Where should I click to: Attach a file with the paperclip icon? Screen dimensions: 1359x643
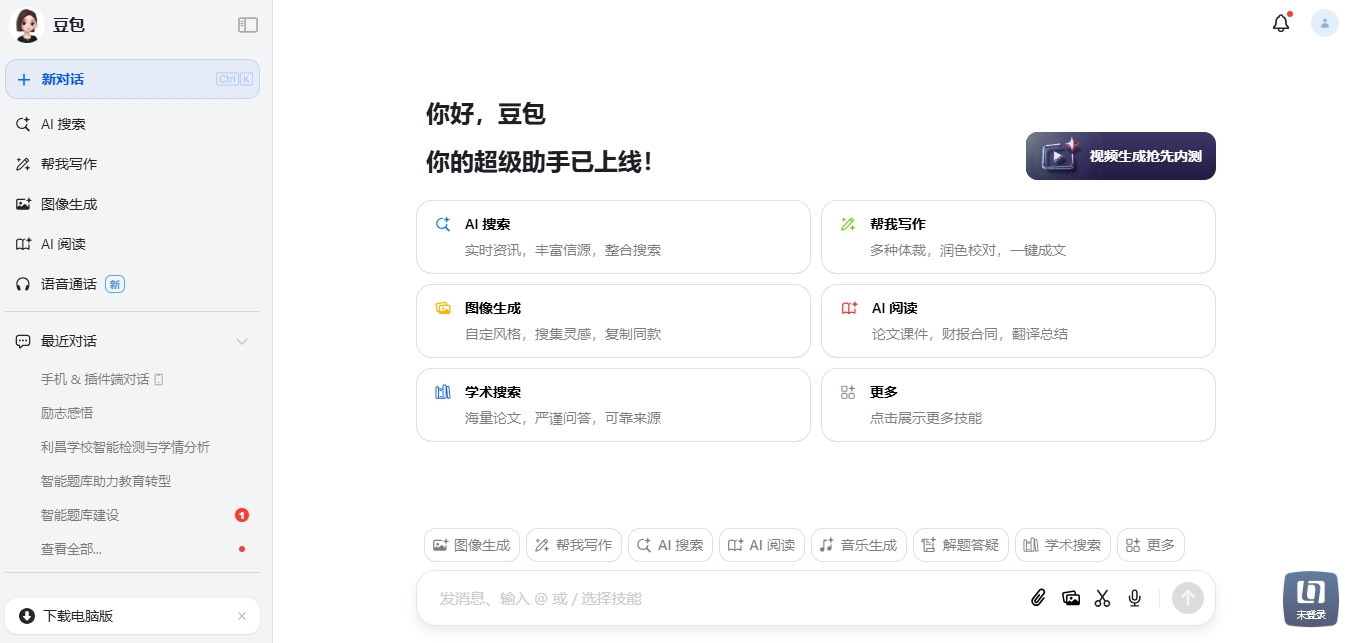1038,598
